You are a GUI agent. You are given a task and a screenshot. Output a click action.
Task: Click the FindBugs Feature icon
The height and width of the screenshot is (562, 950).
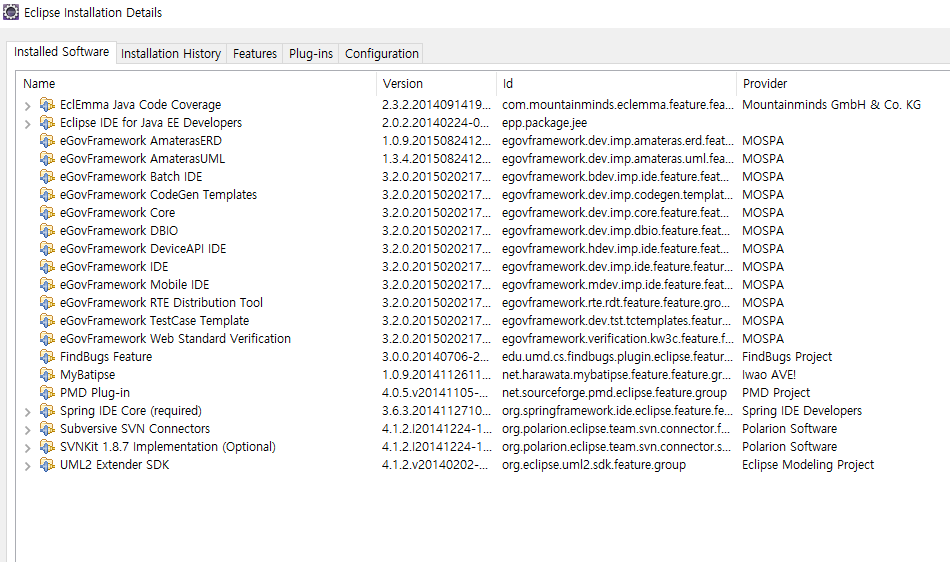coord(47,357)
